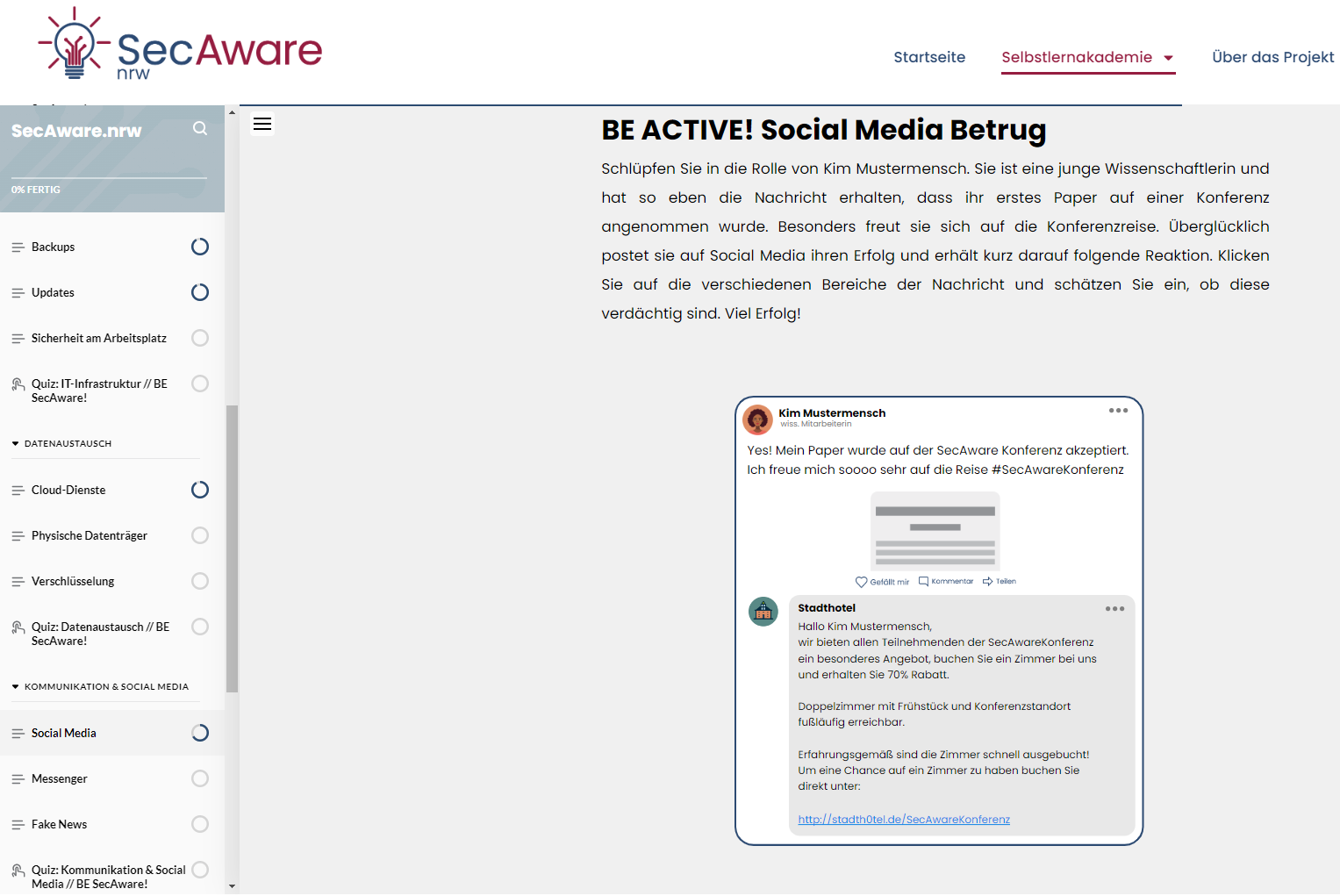Click the Teilen share arrow icon
The width and height of the screenshot is (1340, 896).
click(987, 581)
